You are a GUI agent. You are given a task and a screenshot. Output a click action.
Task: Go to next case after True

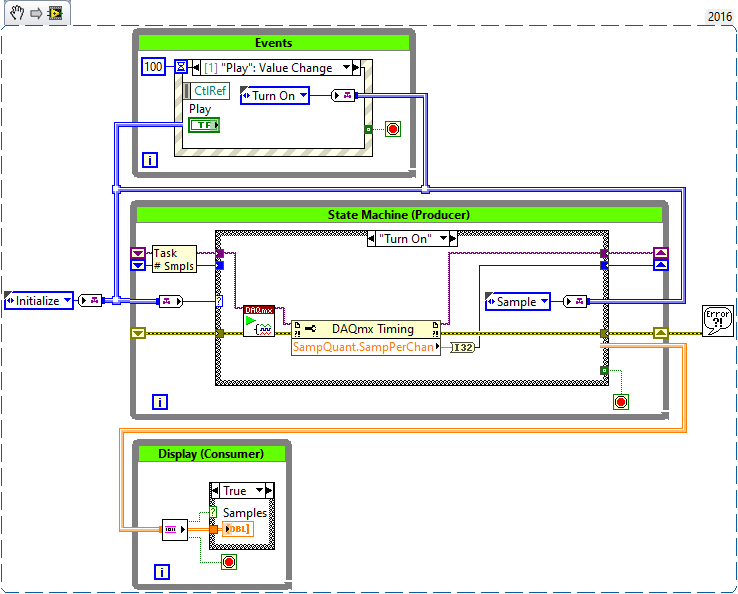coord(269,491)
